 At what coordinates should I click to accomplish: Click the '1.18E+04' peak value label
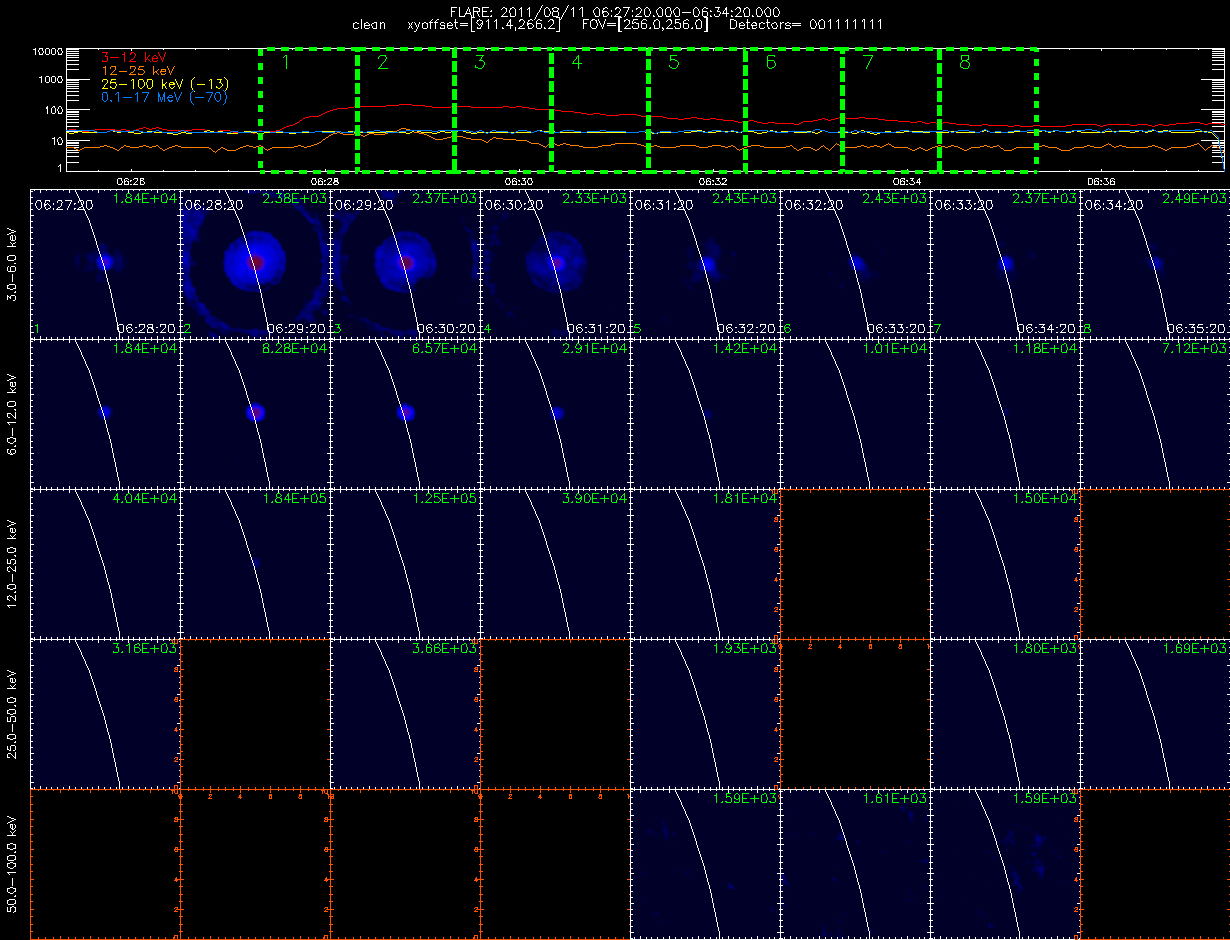(1045, 349)
